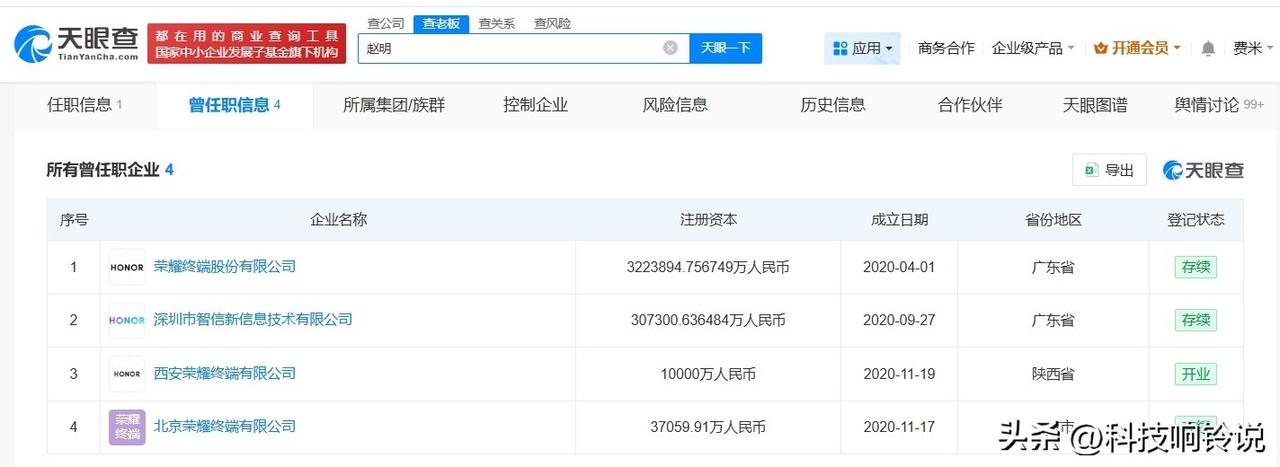Open the 合作伙伴 tab

970,105
